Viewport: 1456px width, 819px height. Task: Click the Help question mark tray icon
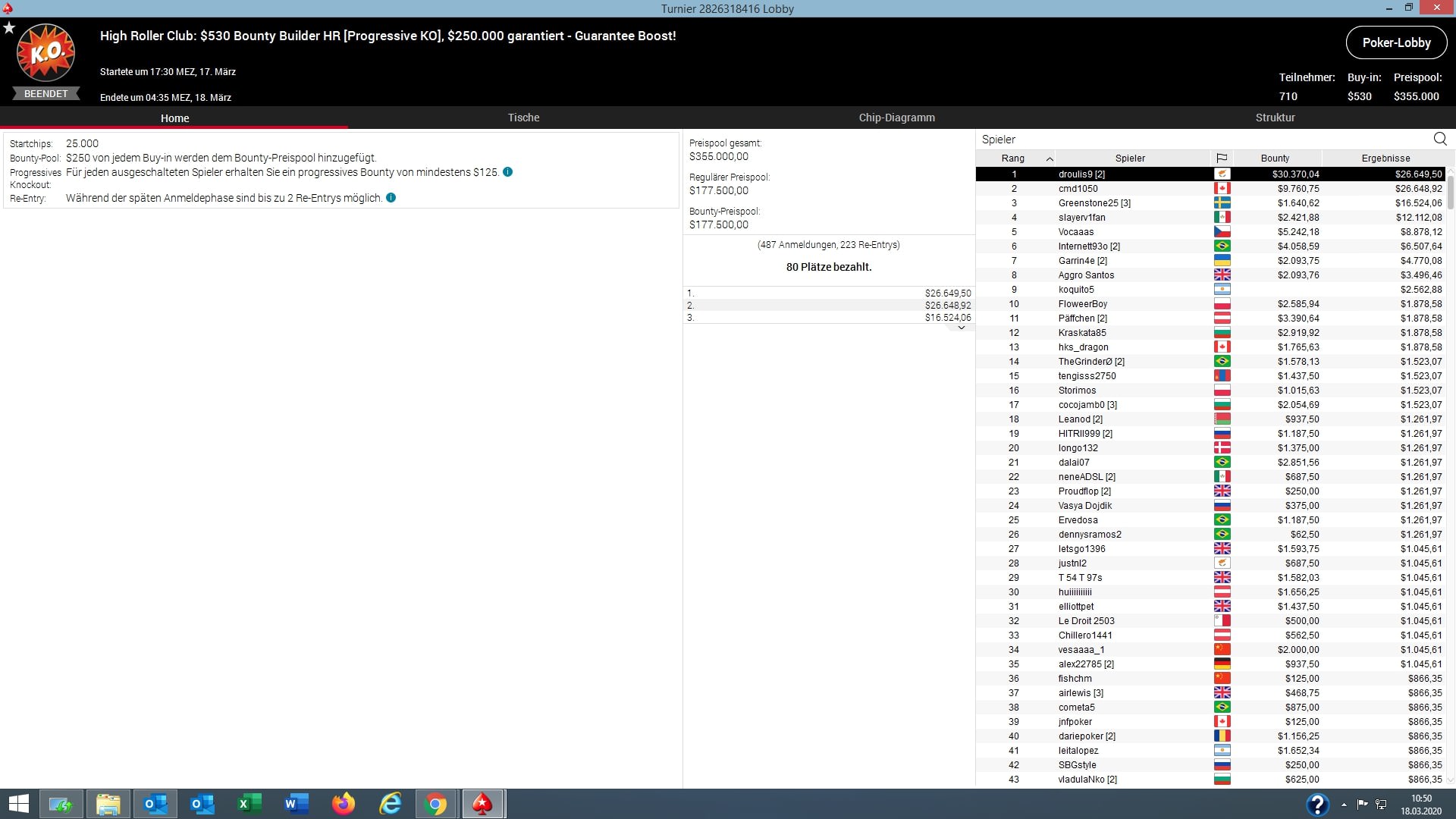(1317, 804)
